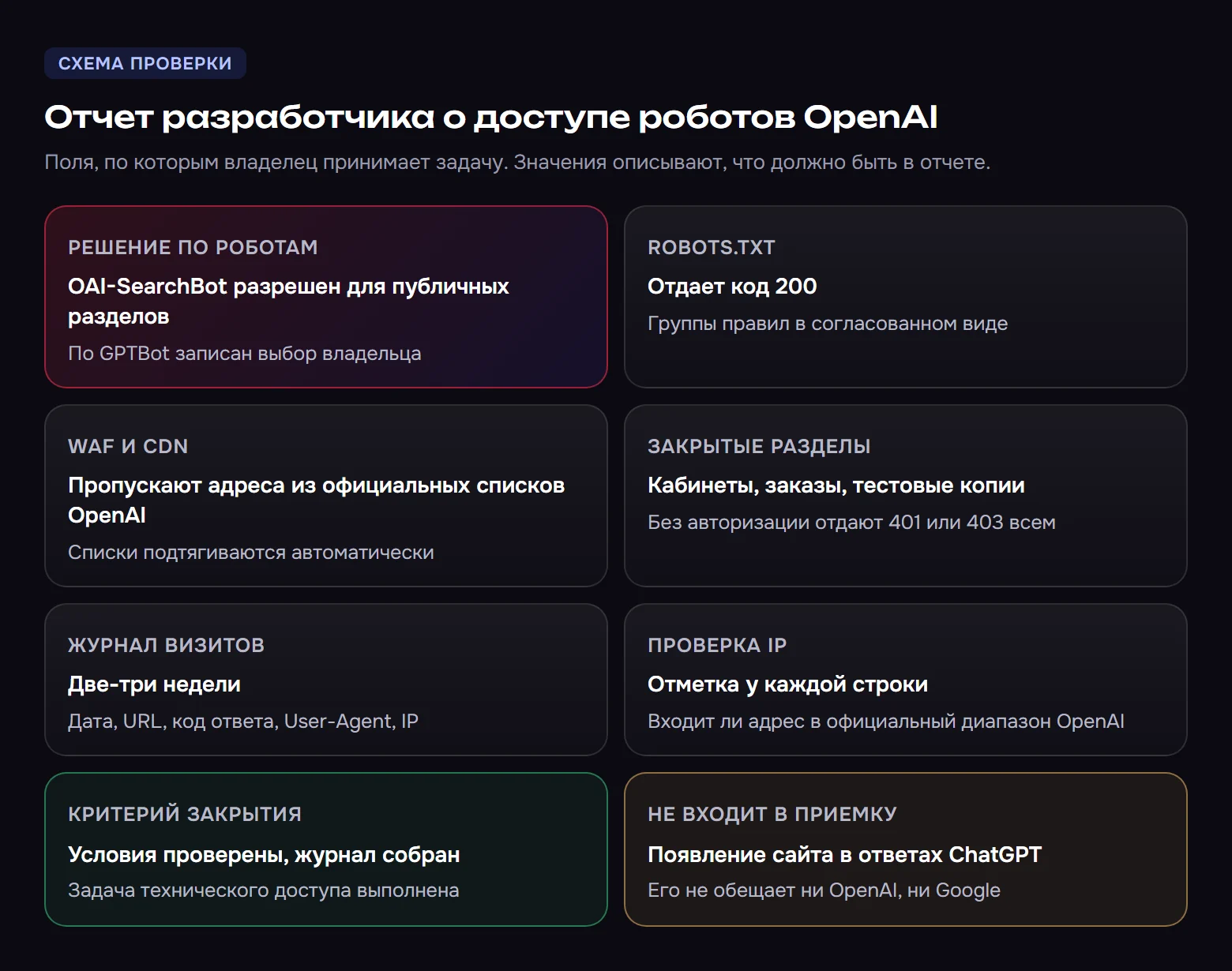Screen dimensions: 1232x971
Task: Click the «ПРОВЕРКА IP» card label
Action: tap(717, 645)
